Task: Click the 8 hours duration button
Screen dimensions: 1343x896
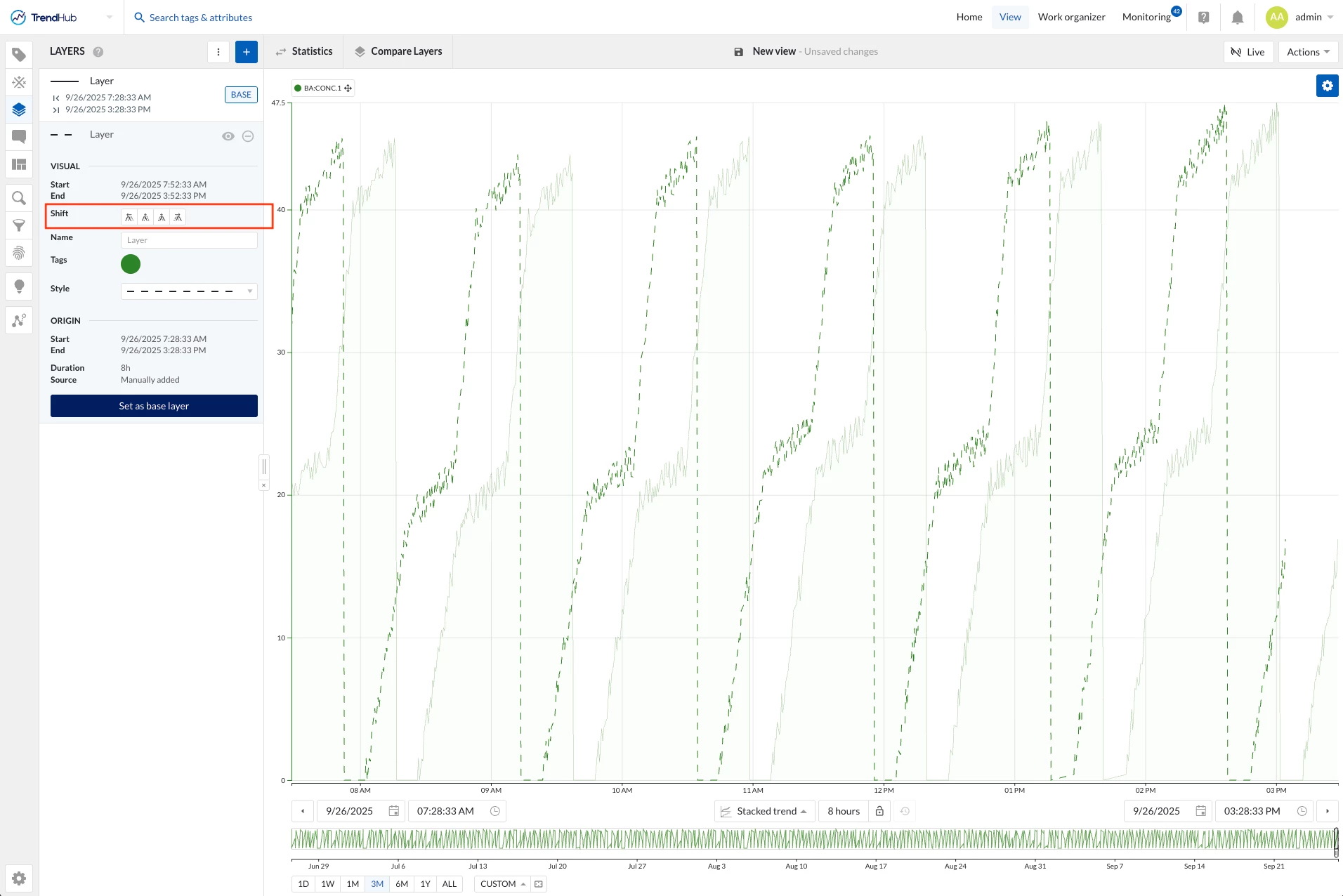Action: click(844, 811)
